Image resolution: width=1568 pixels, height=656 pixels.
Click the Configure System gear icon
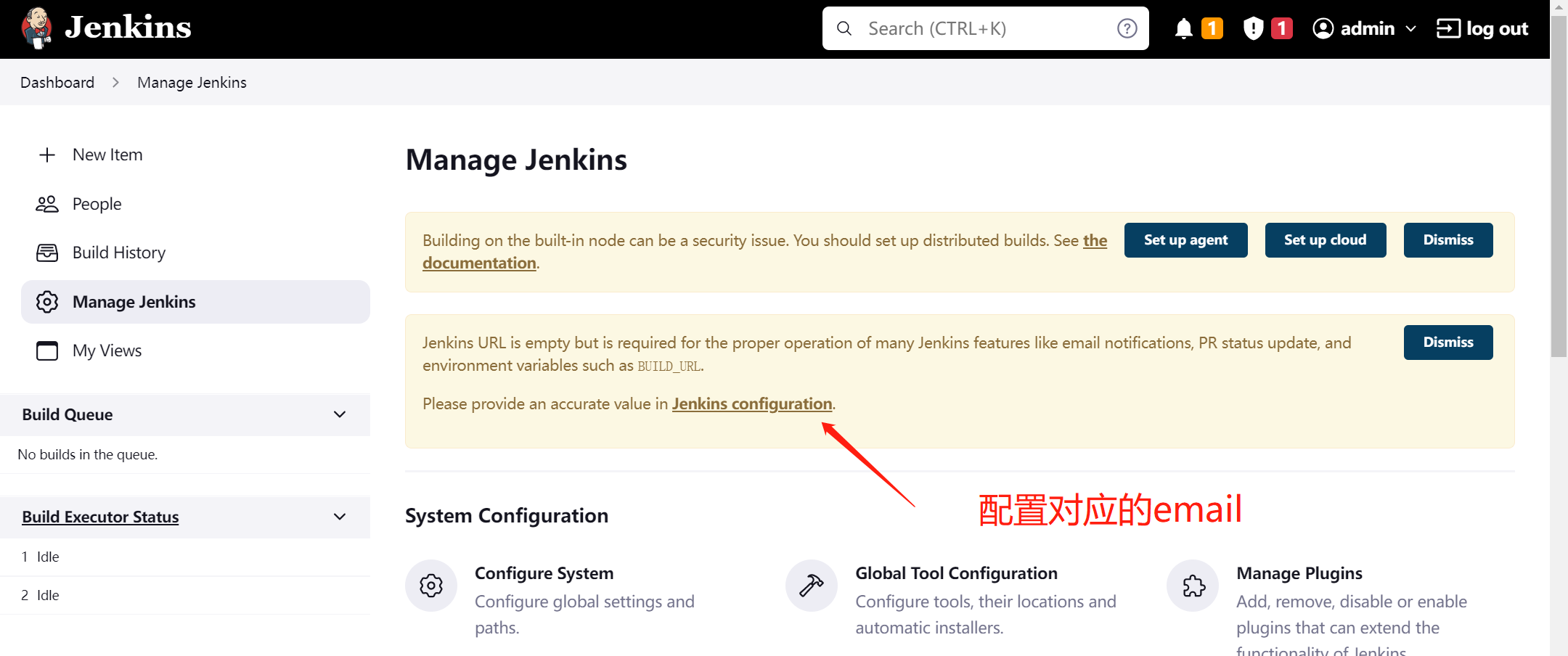pyautogui.click(x=431, y=586)
